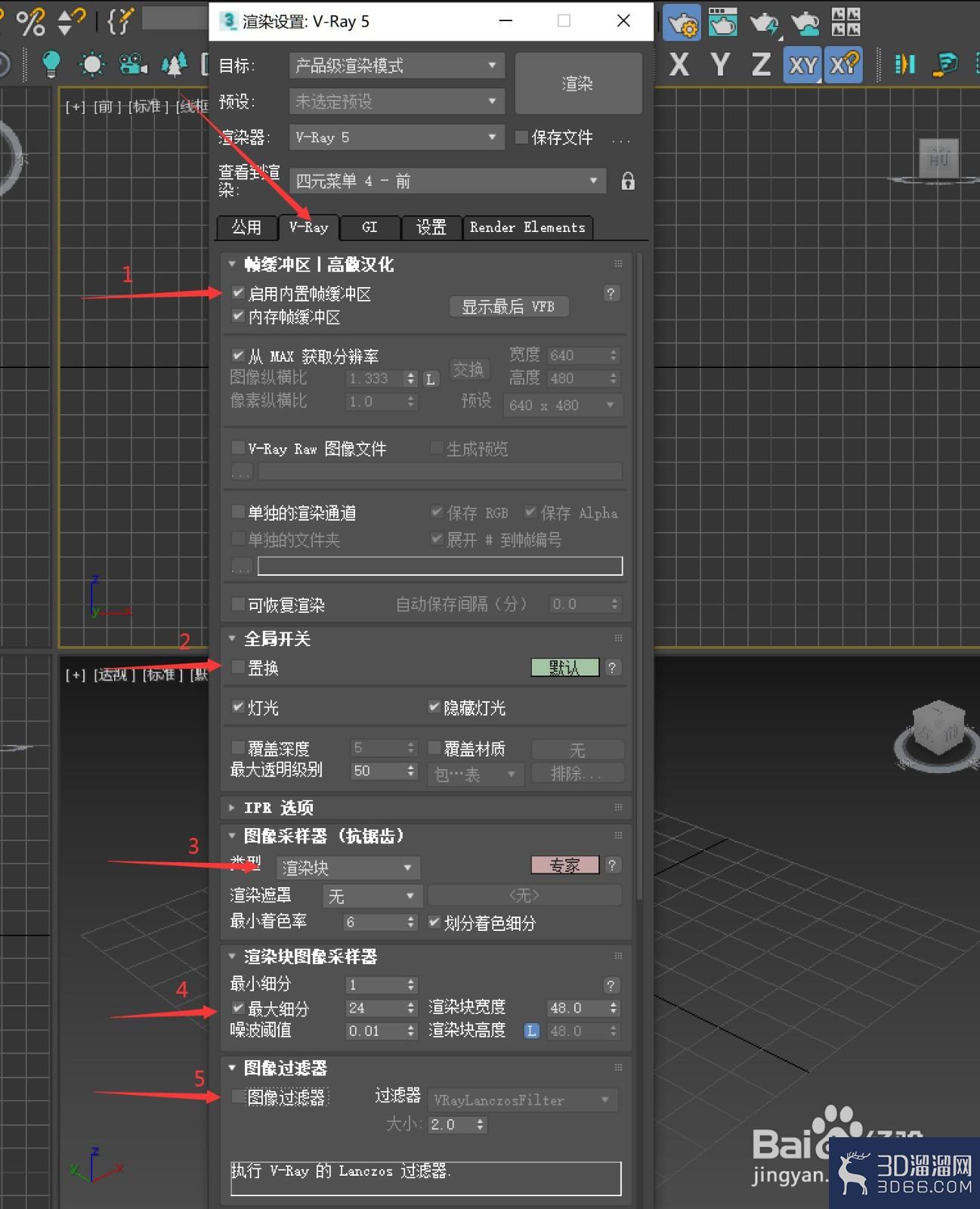Toggle 内存帧缓冲区 checkbox
Screen dimensions: 980x1209
pyautogui.click(x=238, y=316)
